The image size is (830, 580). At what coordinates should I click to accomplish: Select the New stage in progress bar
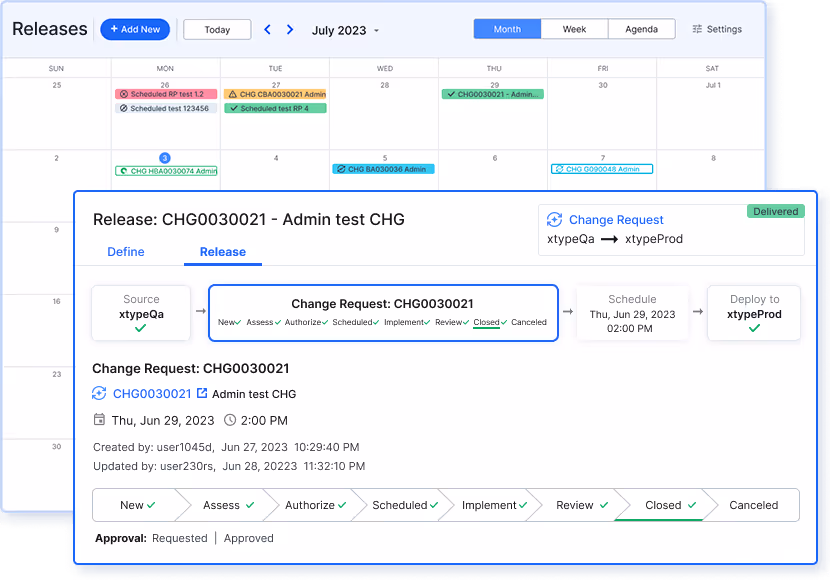(x=138, y=505)
